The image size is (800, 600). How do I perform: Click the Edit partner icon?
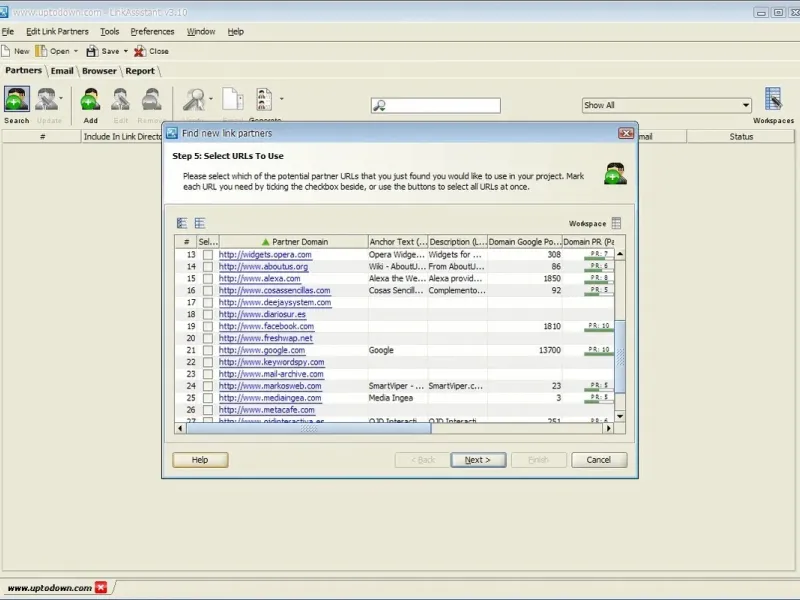pyautogui.click(x=121, y=99)
